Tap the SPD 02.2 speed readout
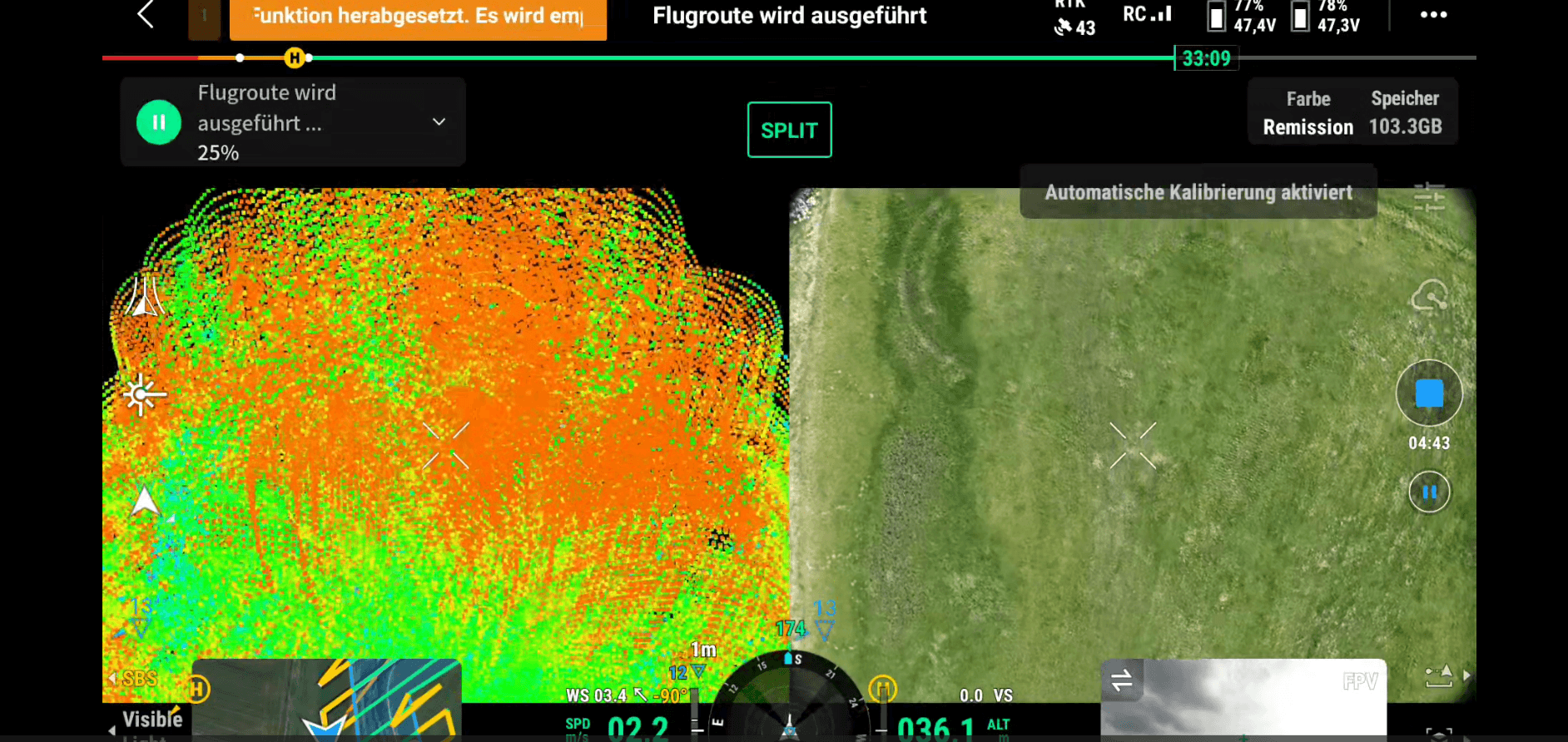Viewport: 1568px width, 742px height. [617, 727]
